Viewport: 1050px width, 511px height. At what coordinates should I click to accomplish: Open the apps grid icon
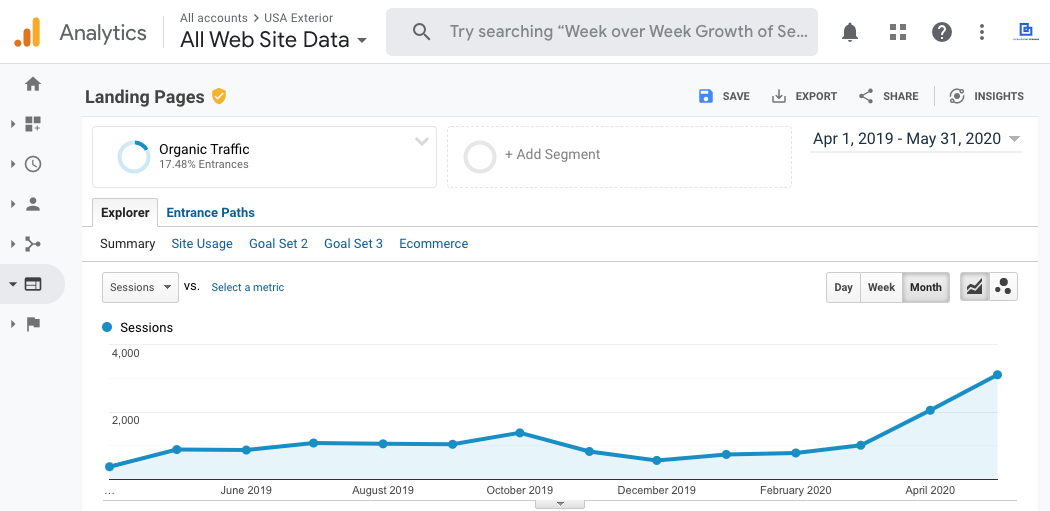click(x=897, y=33)
